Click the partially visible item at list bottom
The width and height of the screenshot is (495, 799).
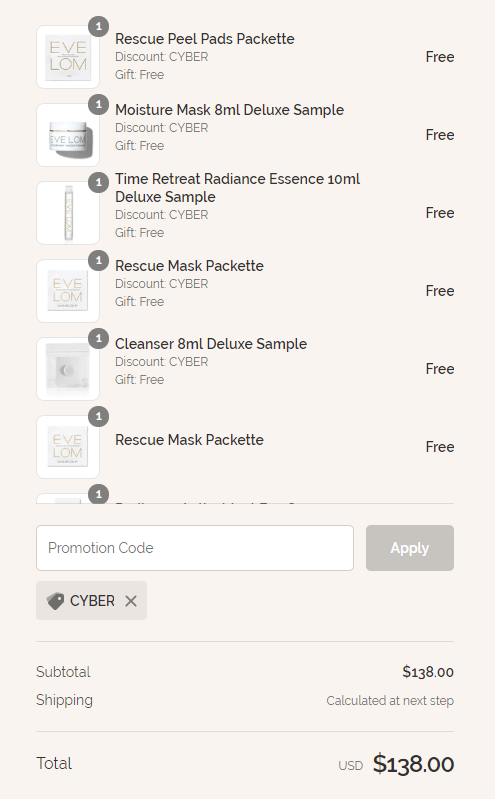[x=245, y=497]
